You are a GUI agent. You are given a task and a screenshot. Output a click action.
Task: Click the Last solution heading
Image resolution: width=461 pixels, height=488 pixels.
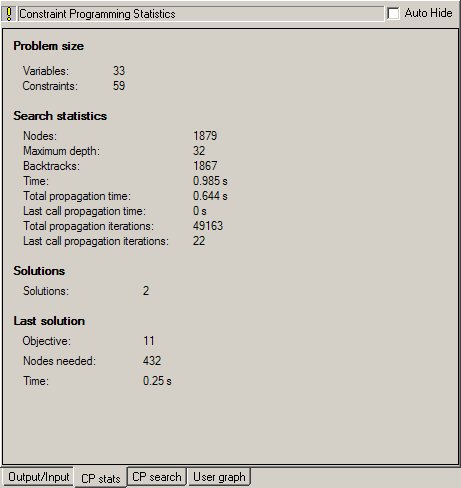[49, 321]
